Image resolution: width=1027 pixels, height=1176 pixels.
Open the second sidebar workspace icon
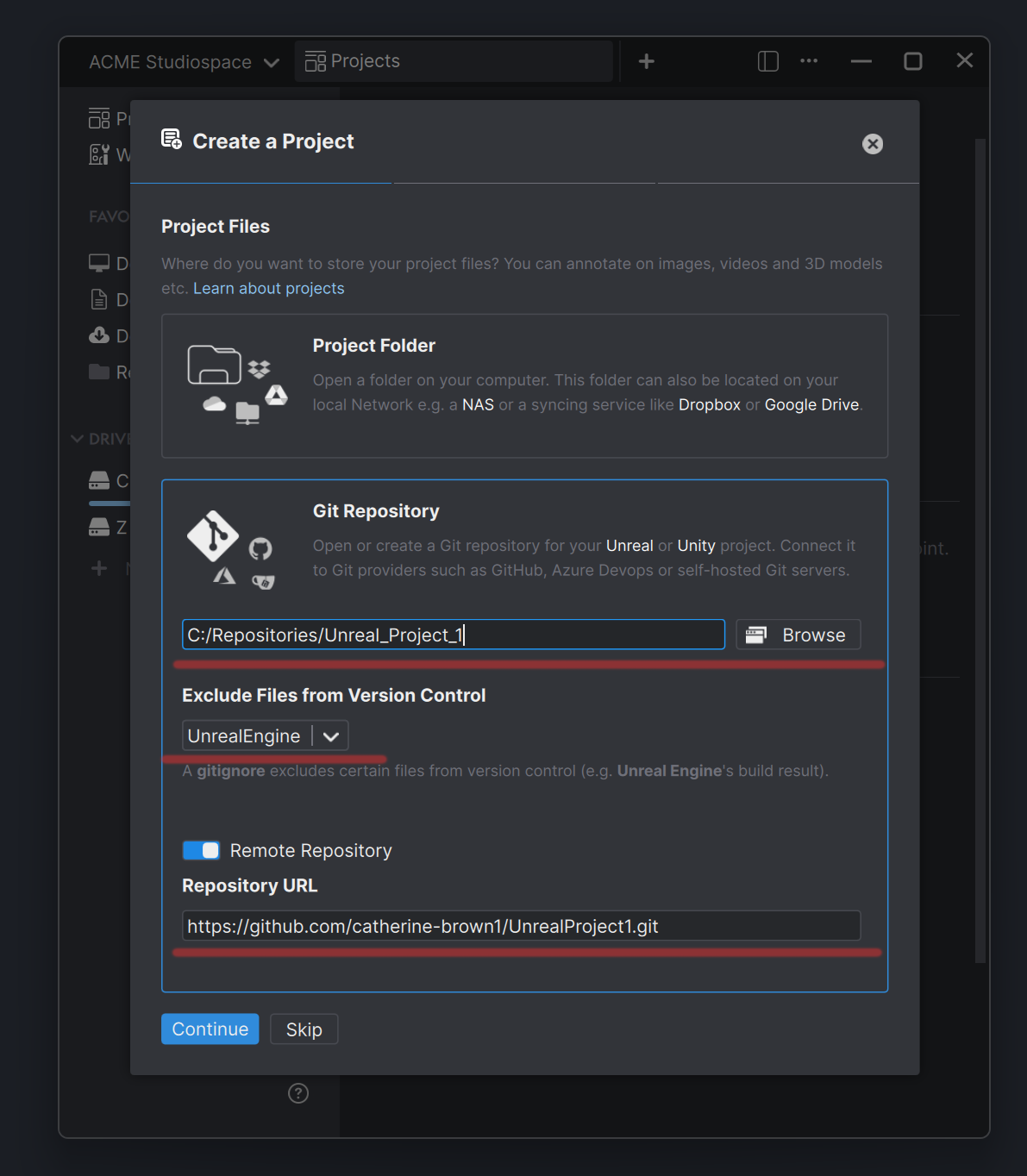click(x=99, y=154)
